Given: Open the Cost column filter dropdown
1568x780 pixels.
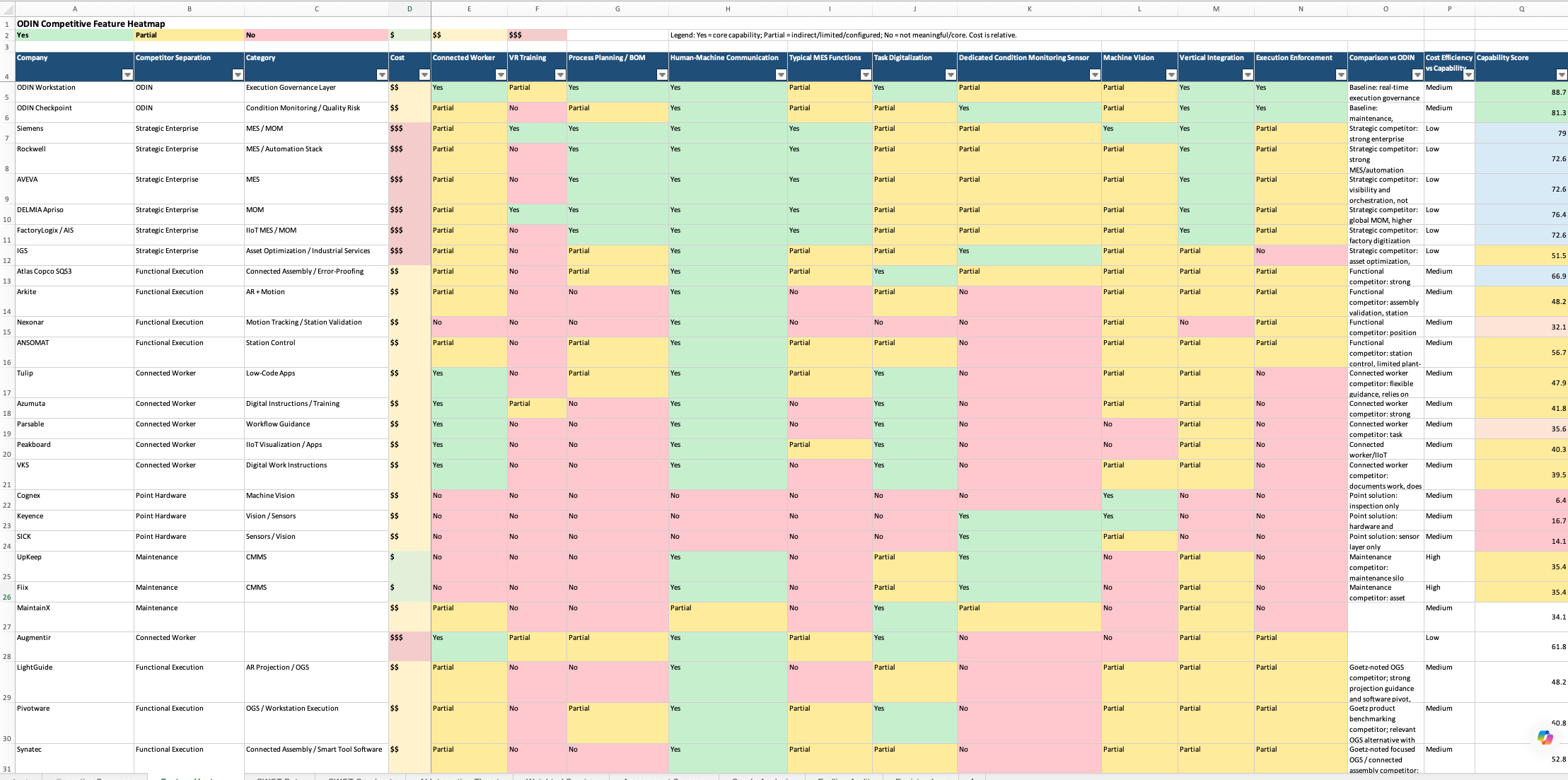Looking at the screenshot, I should (x=424, y=75).
